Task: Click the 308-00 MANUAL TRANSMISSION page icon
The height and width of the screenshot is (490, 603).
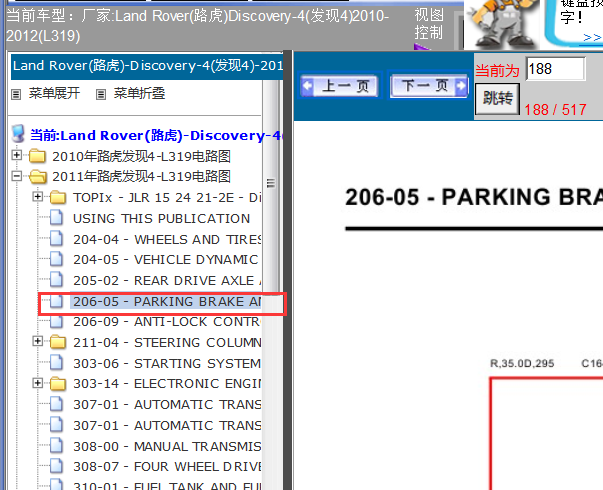Action: [x=57, y=445]
